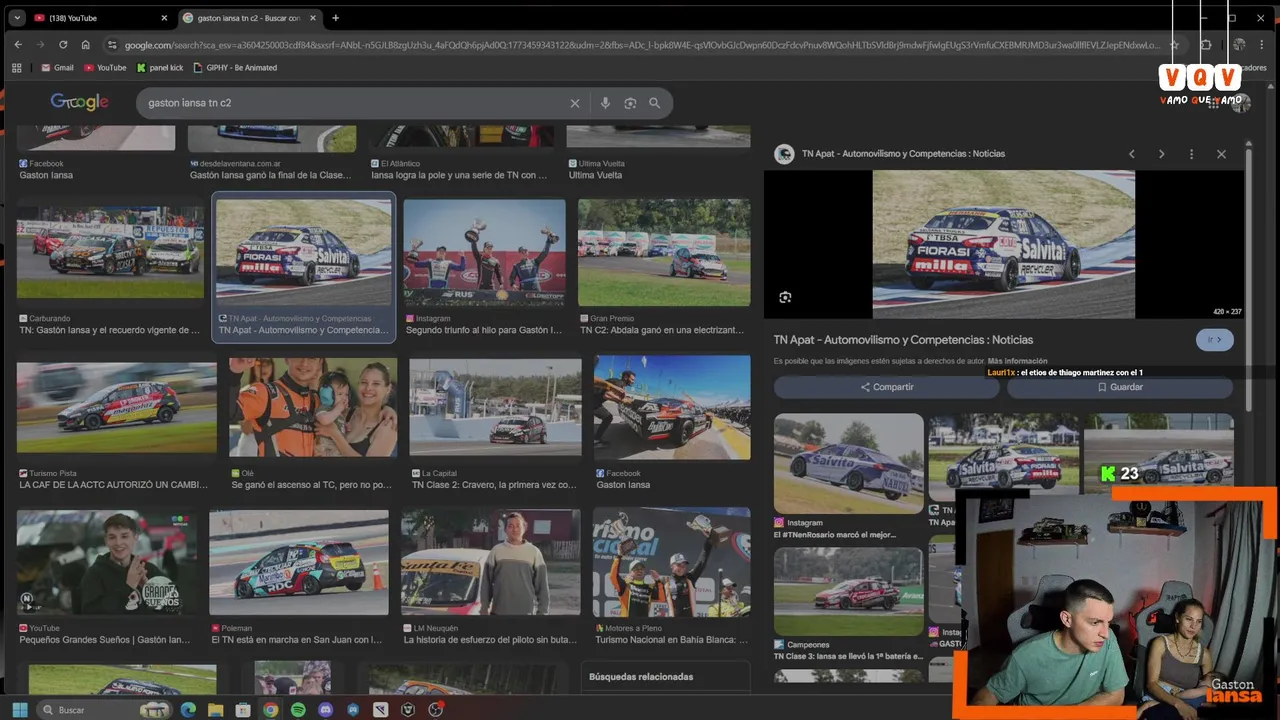Reload the current page

pos(63,45)
